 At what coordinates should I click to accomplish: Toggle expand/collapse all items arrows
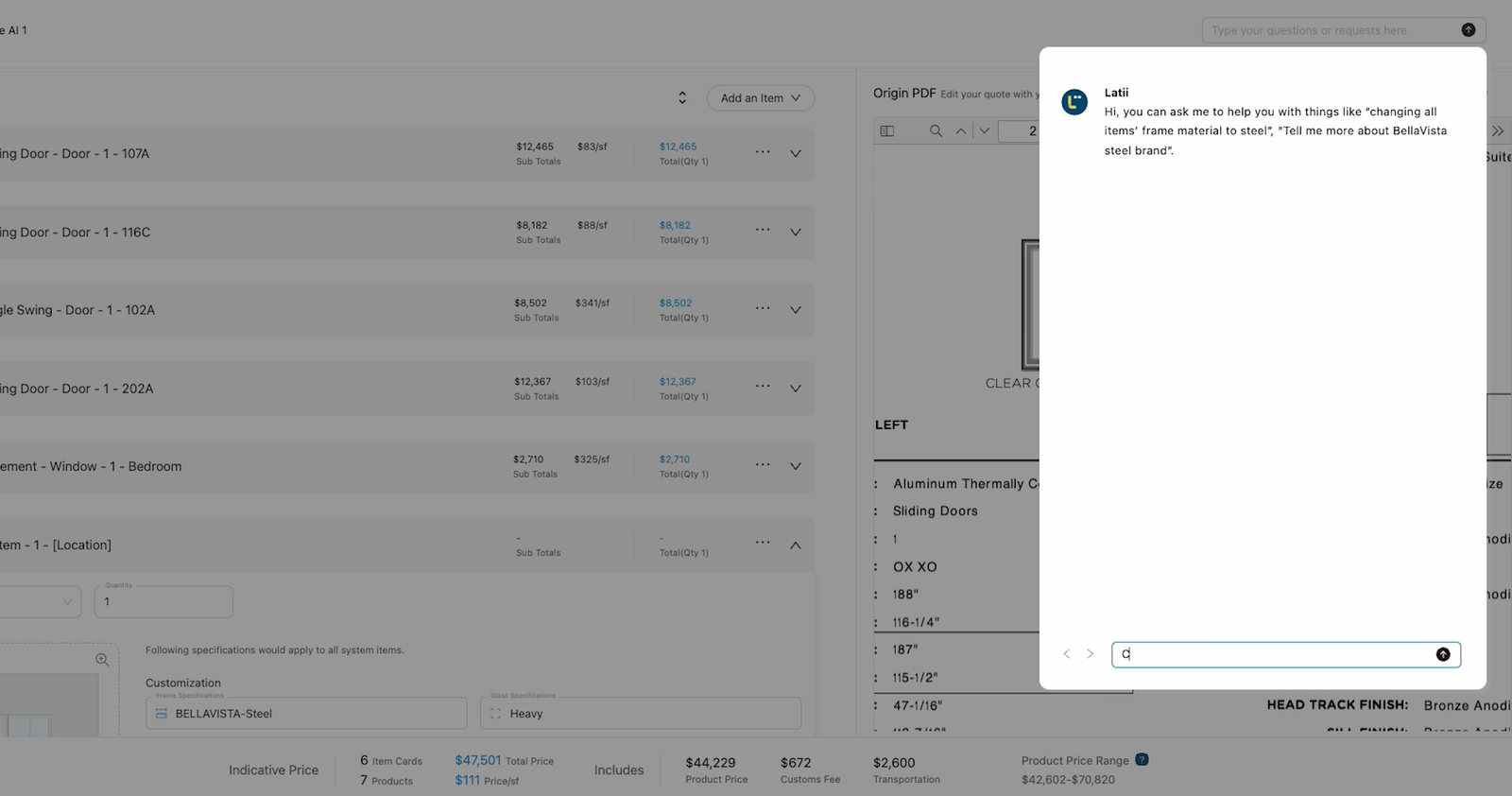click(x=682, y=98)
